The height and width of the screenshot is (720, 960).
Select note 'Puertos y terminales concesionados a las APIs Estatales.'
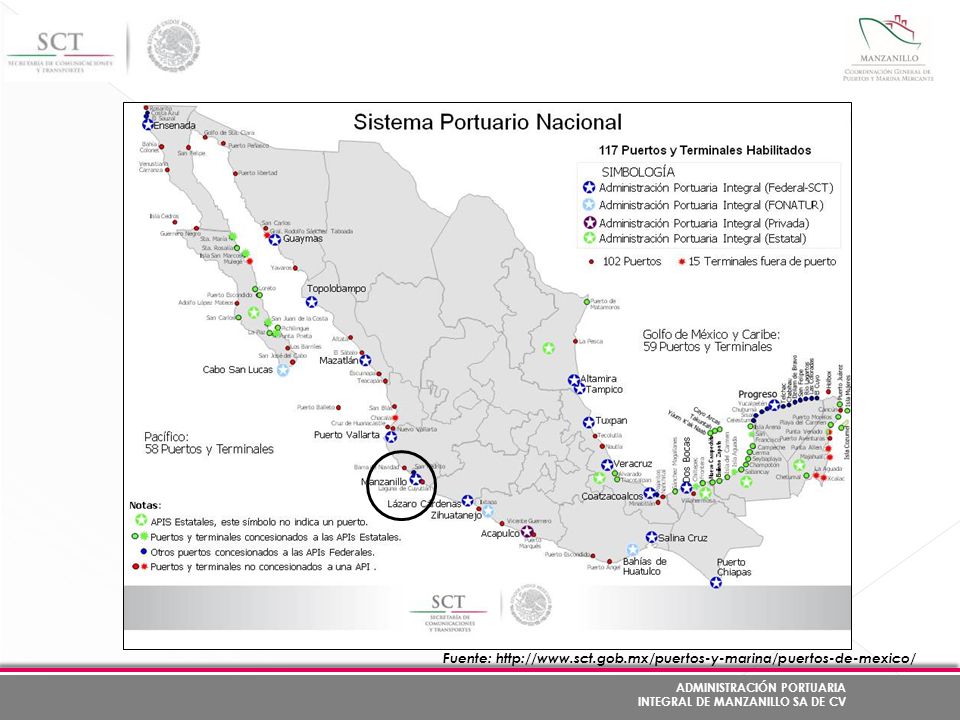pyautogui.click(x=276, y=538)
